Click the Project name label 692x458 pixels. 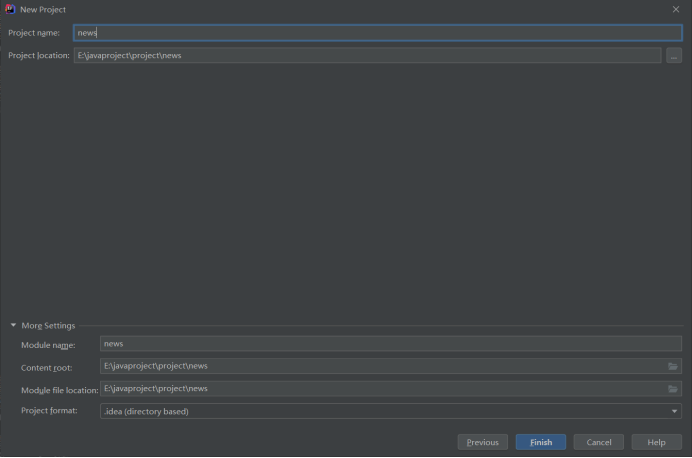tap(34, 33)
